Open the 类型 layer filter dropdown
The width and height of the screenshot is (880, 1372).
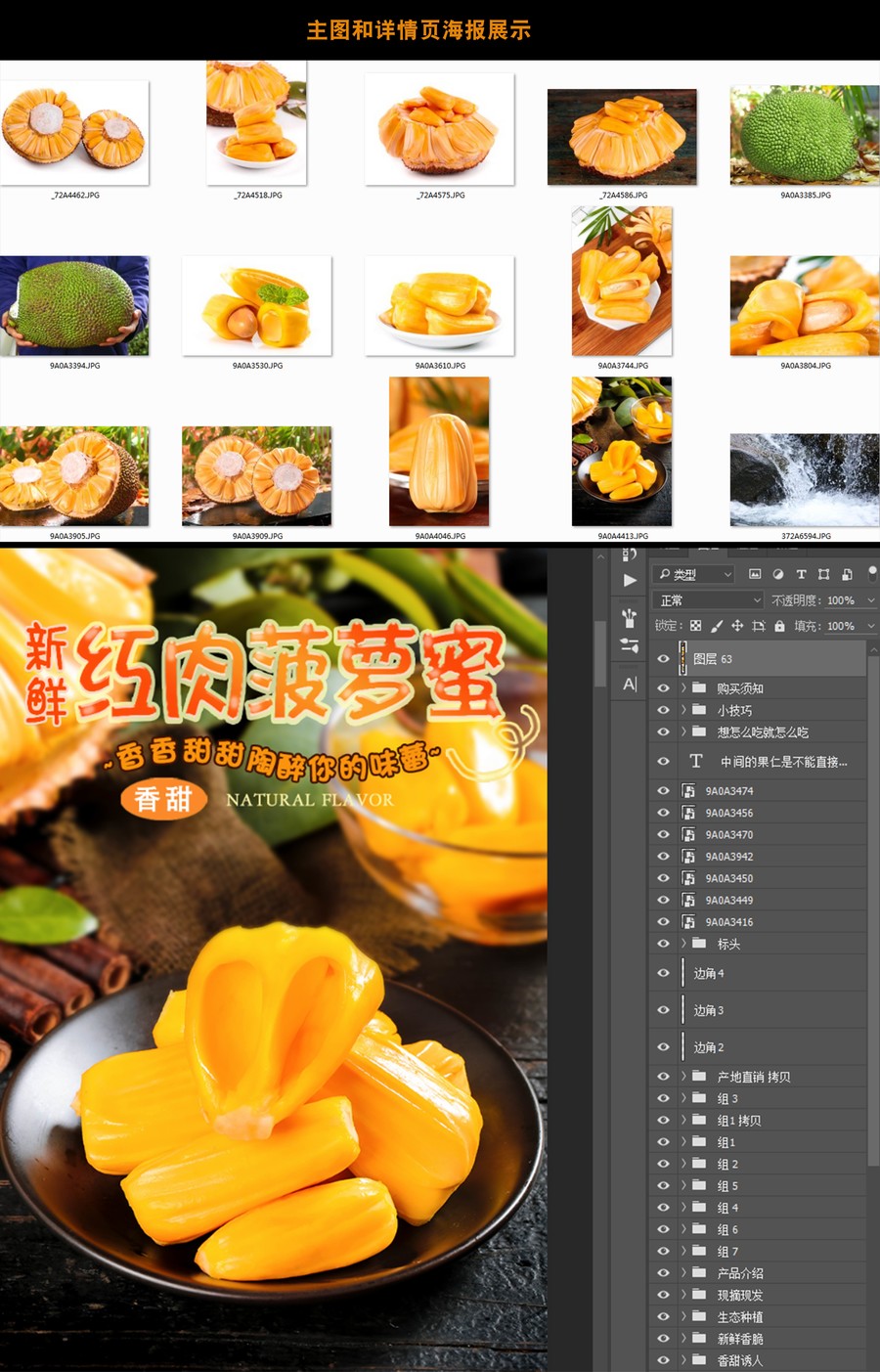(x=694, y=574)
